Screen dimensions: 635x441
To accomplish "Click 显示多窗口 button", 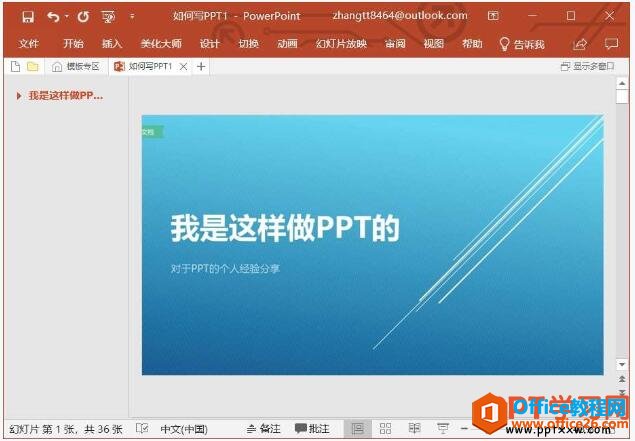I will pyautogui.click(x=587, y=66).
